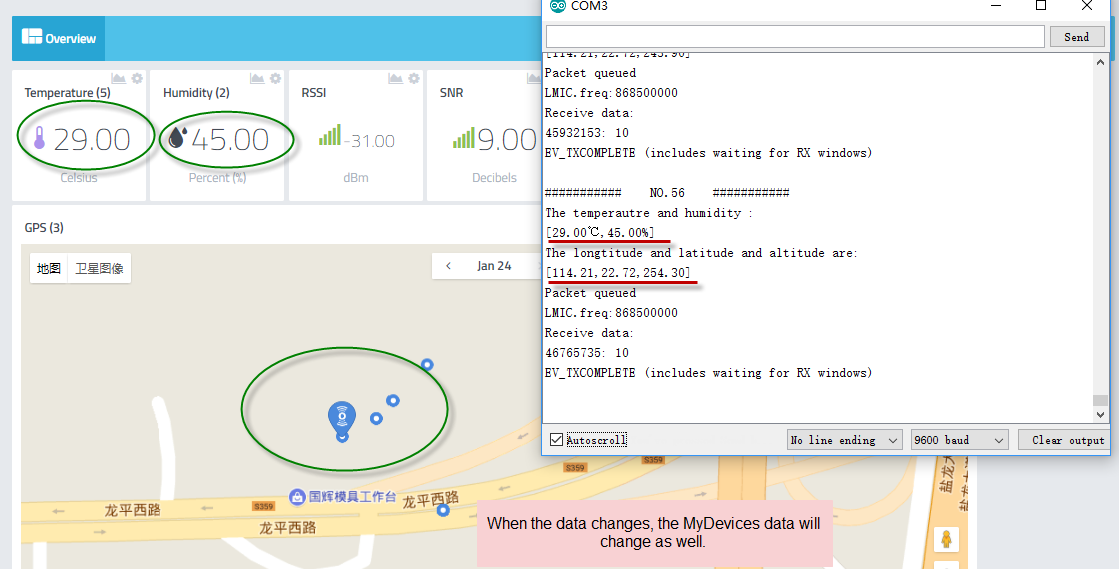Click the 29.00 temperature value
The image size is (1119, 569).
(92, 140)
